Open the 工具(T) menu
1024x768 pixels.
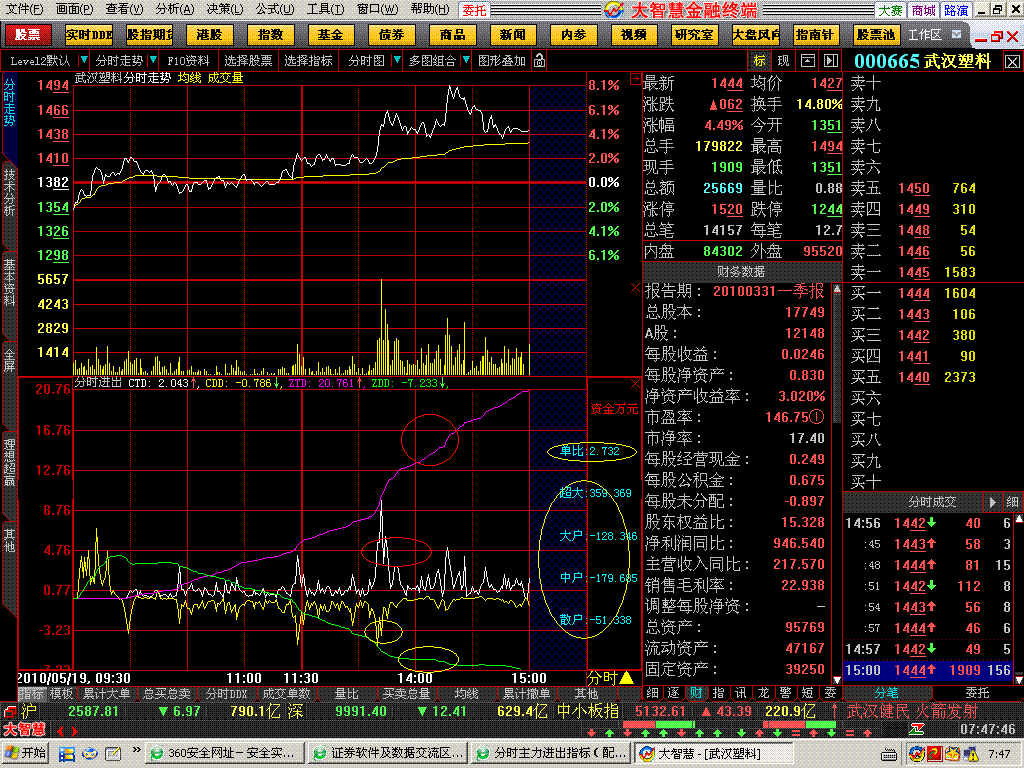(325, 9)
